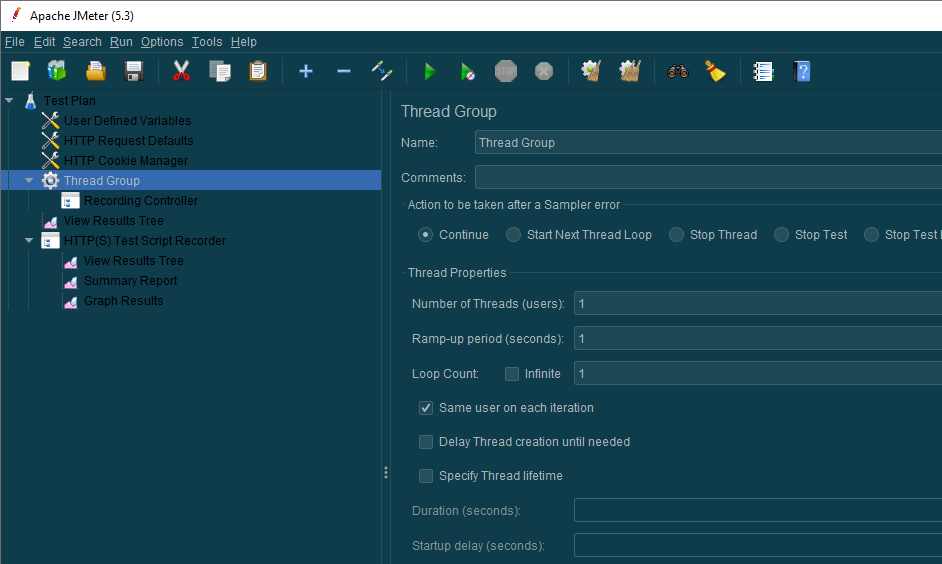This screenshot has width=942, height=564.
Task: Click the split pane divider handle
Action: pyautogui.click(x=386, y=473)
